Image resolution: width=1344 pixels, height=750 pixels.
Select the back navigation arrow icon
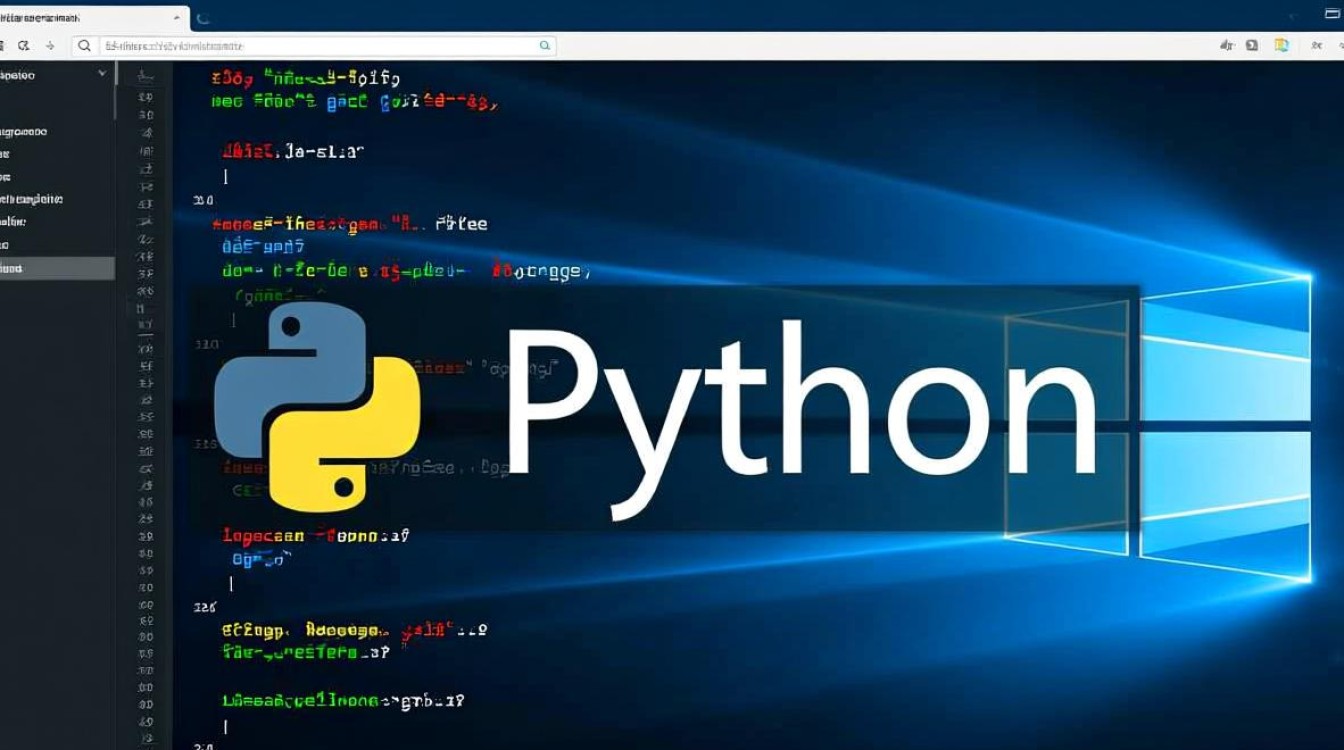coord(4,45)
